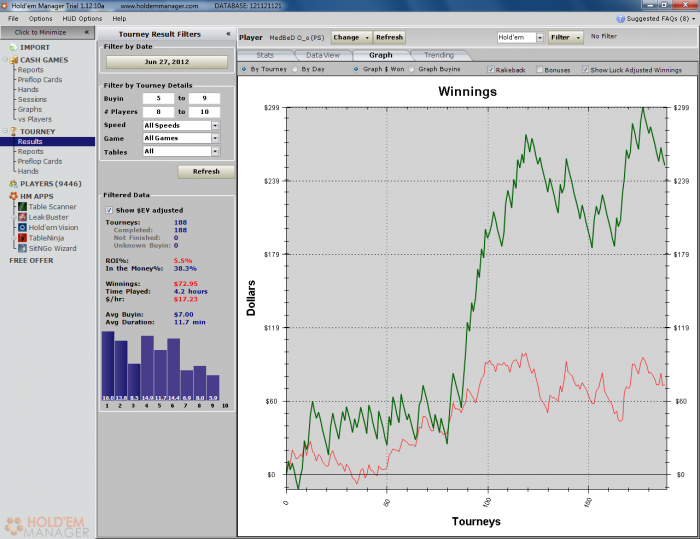The image size is (700, 539).
Task: Click first-place finish histogram bar
Action: [x=108, y=366]
